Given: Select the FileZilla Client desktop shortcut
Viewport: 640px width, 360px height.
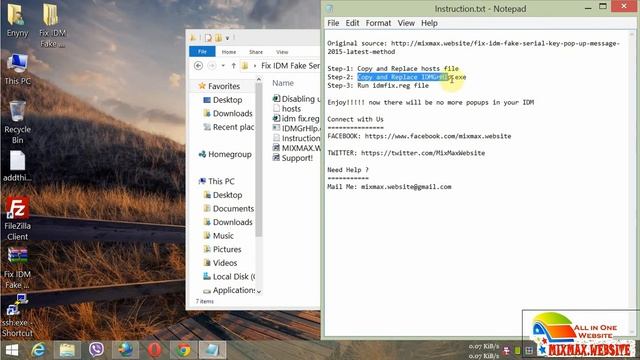Looking at the screenshot, I should coord(17,219).
